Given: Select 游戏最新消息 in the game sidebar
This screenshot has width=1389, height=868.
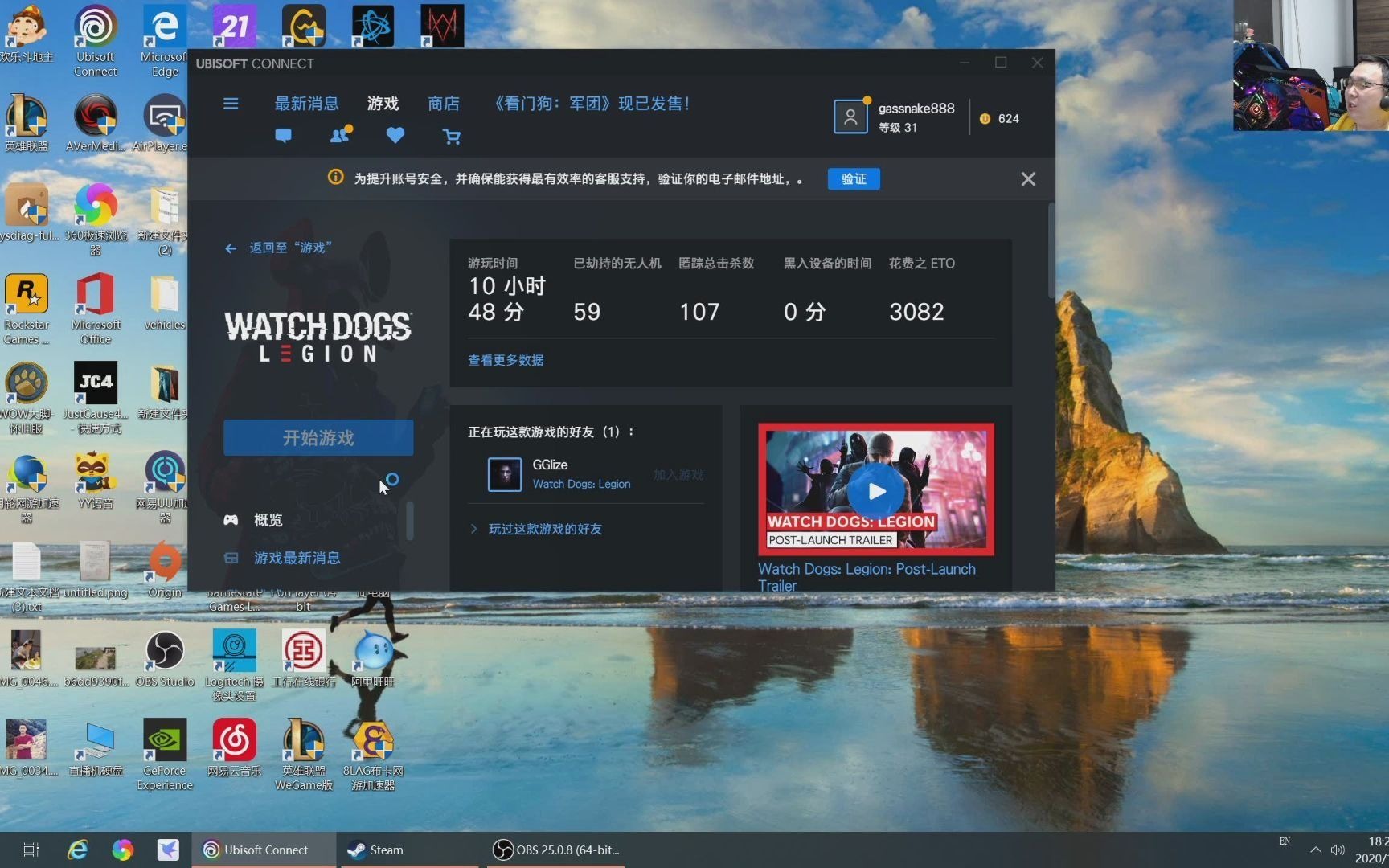Looking at the screenshot, I should (281, 558).
